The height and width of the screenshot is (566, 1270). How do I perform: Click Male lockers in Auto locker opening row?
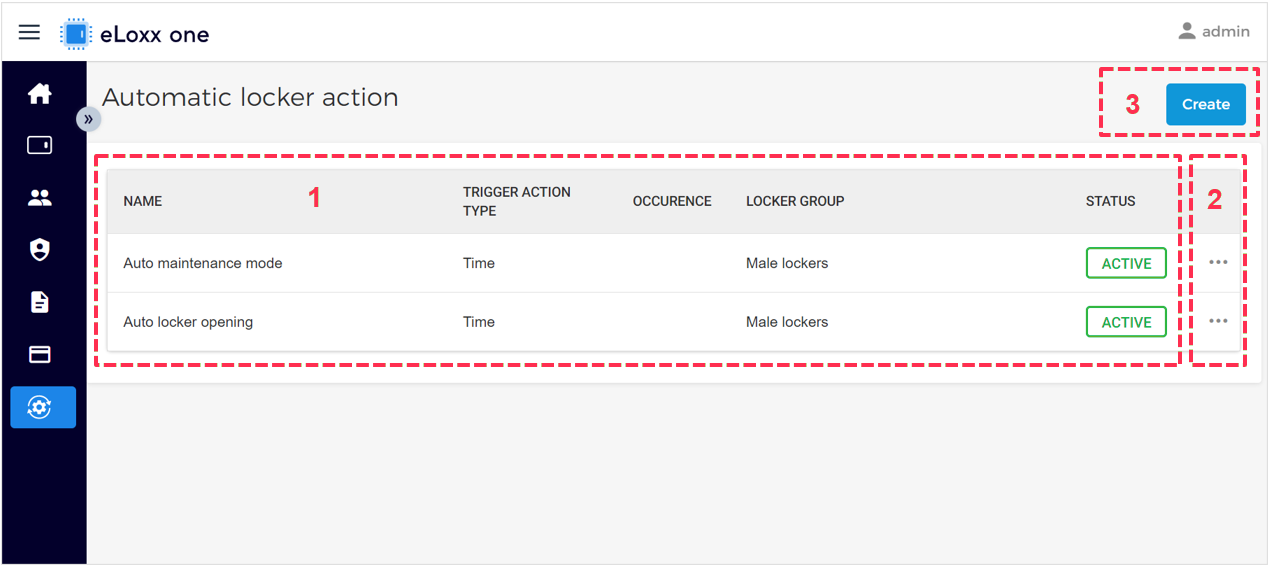point(787,322)
